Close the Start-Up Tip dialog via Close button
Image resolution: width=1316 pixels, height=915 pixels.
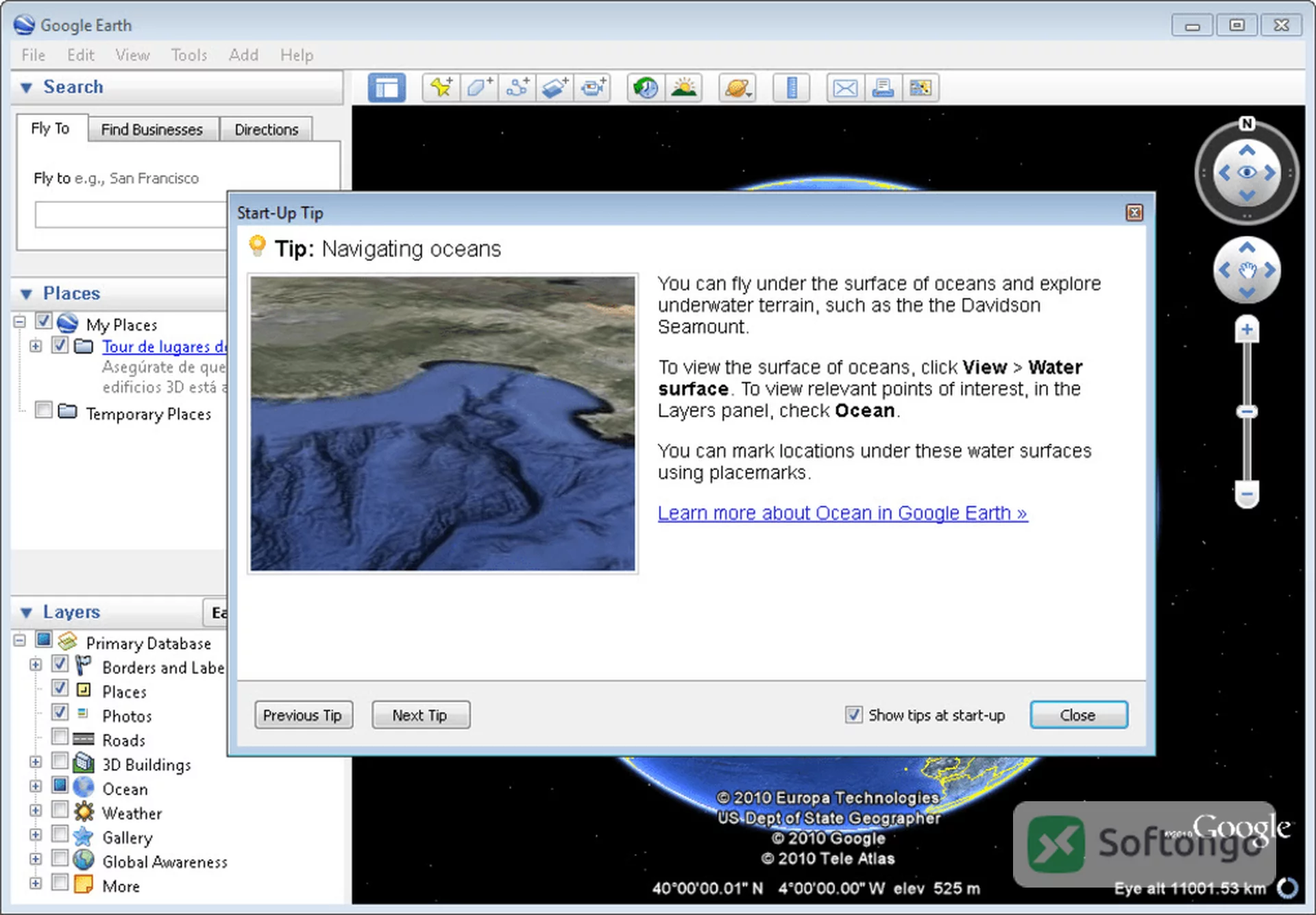point(1078,715)
